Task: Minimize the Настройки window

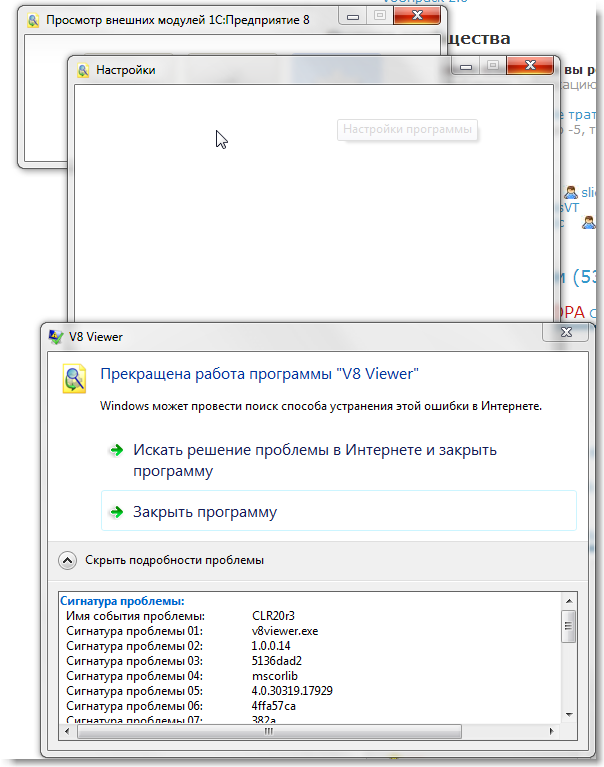Action: tap(466, 66)
